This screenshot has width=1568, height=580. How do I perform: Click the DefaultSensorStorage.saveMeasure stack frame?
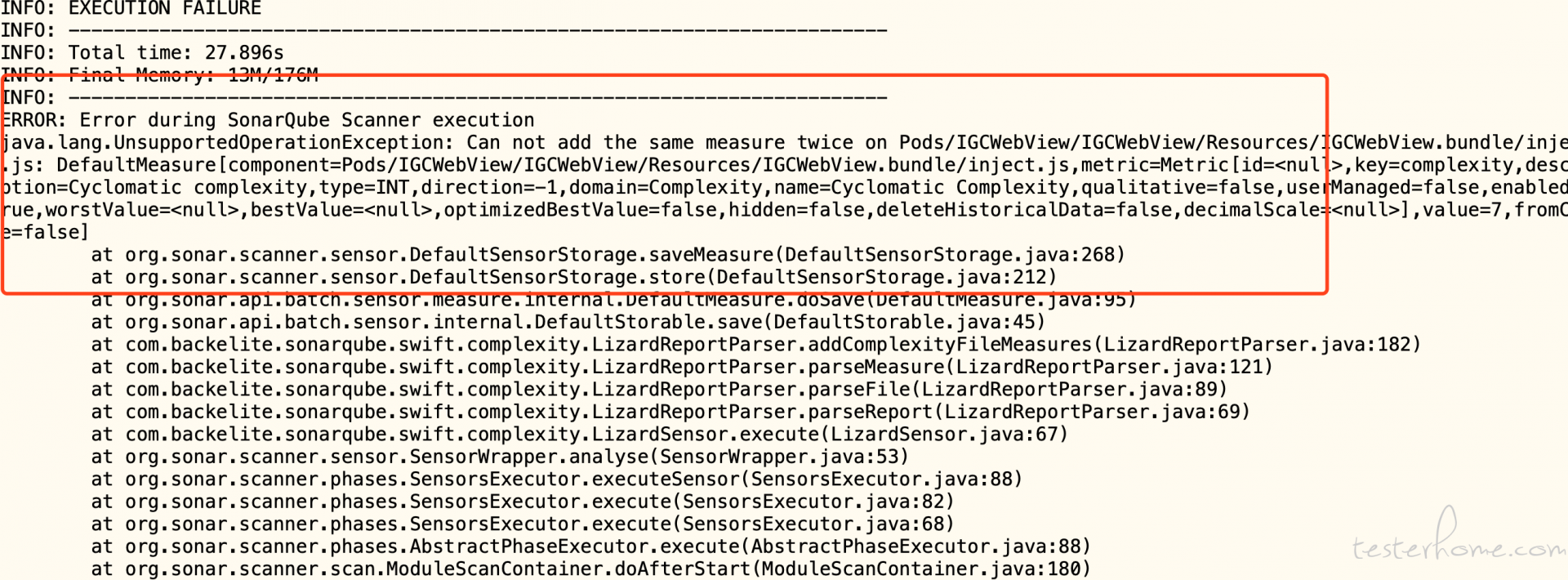608,255
